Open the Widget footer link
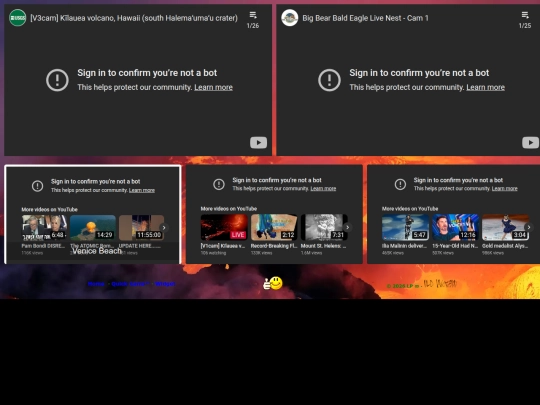Viewport: 540px width, 405px height. tap(165, 284)
